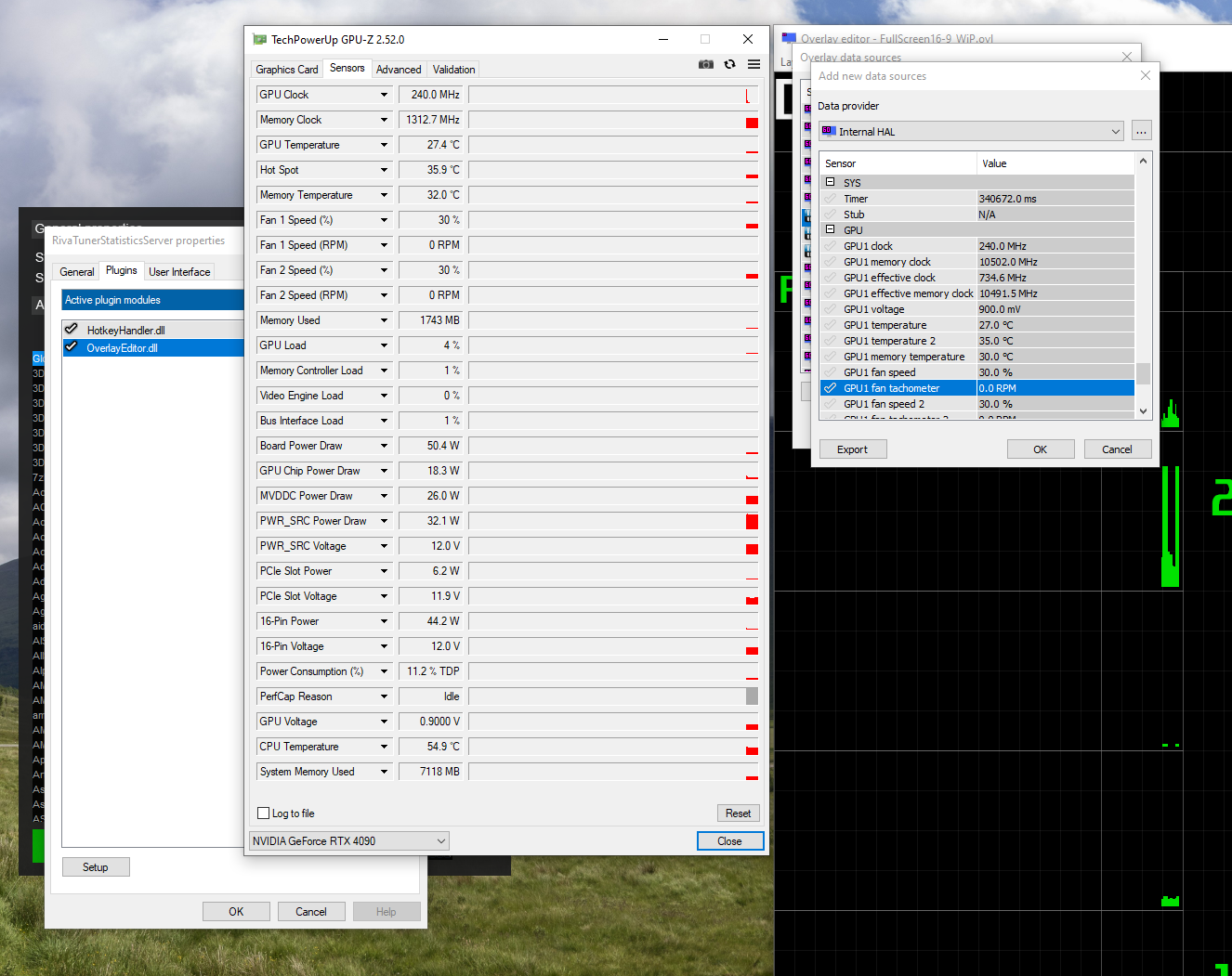Screen dimensions: 1232x976
Task: Open the Power Consumption (%) dropdown
Action: pos(384,671)
